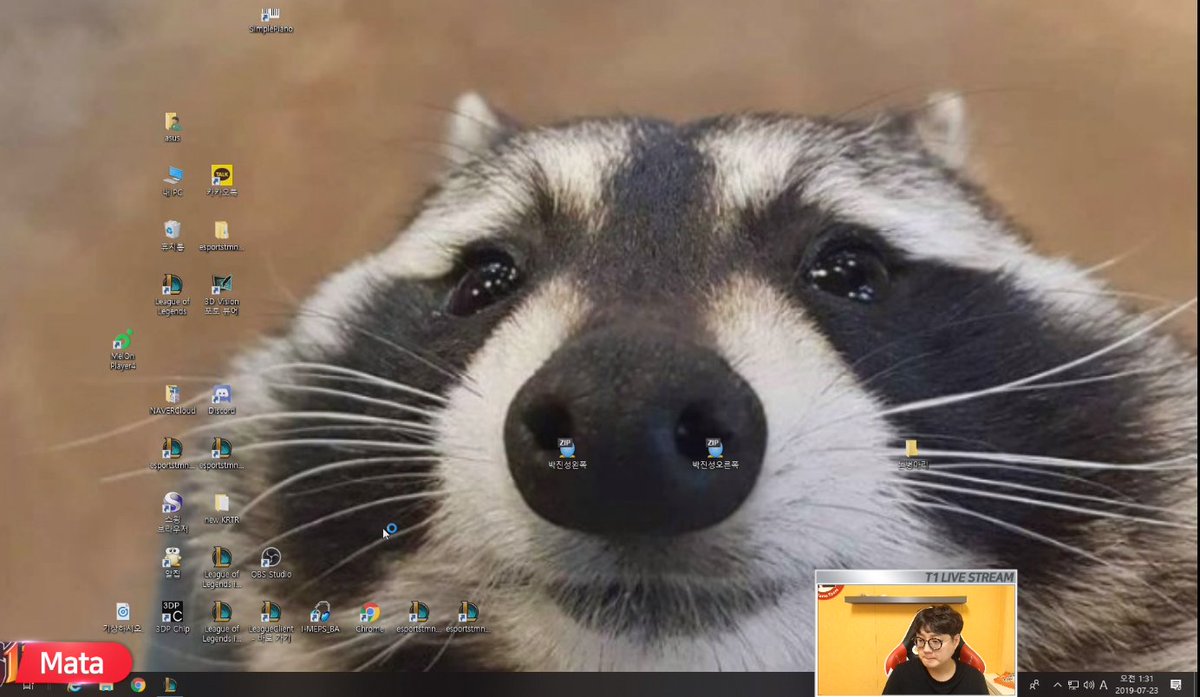Screen dimensions: 1200x697
Task: Switch to Chrome in the taskbar
Action: [x=138, y=685]
